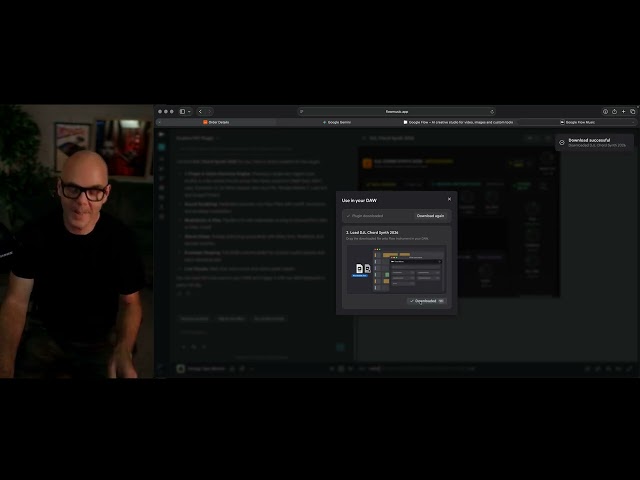Click the Safari address bar
Image resolution: width=640 pixels, height=480 pixels.
[x=397, y=111]
